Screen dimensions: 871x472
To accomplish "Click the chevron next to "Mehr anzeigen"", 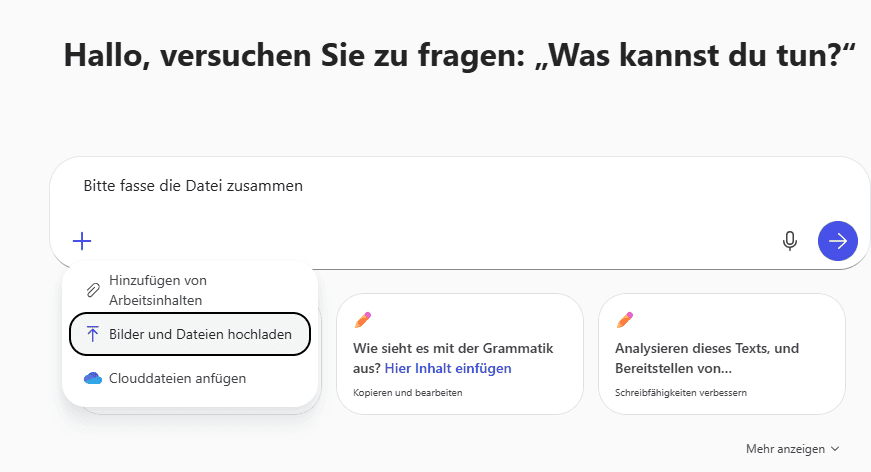I will tap(835, 449).
